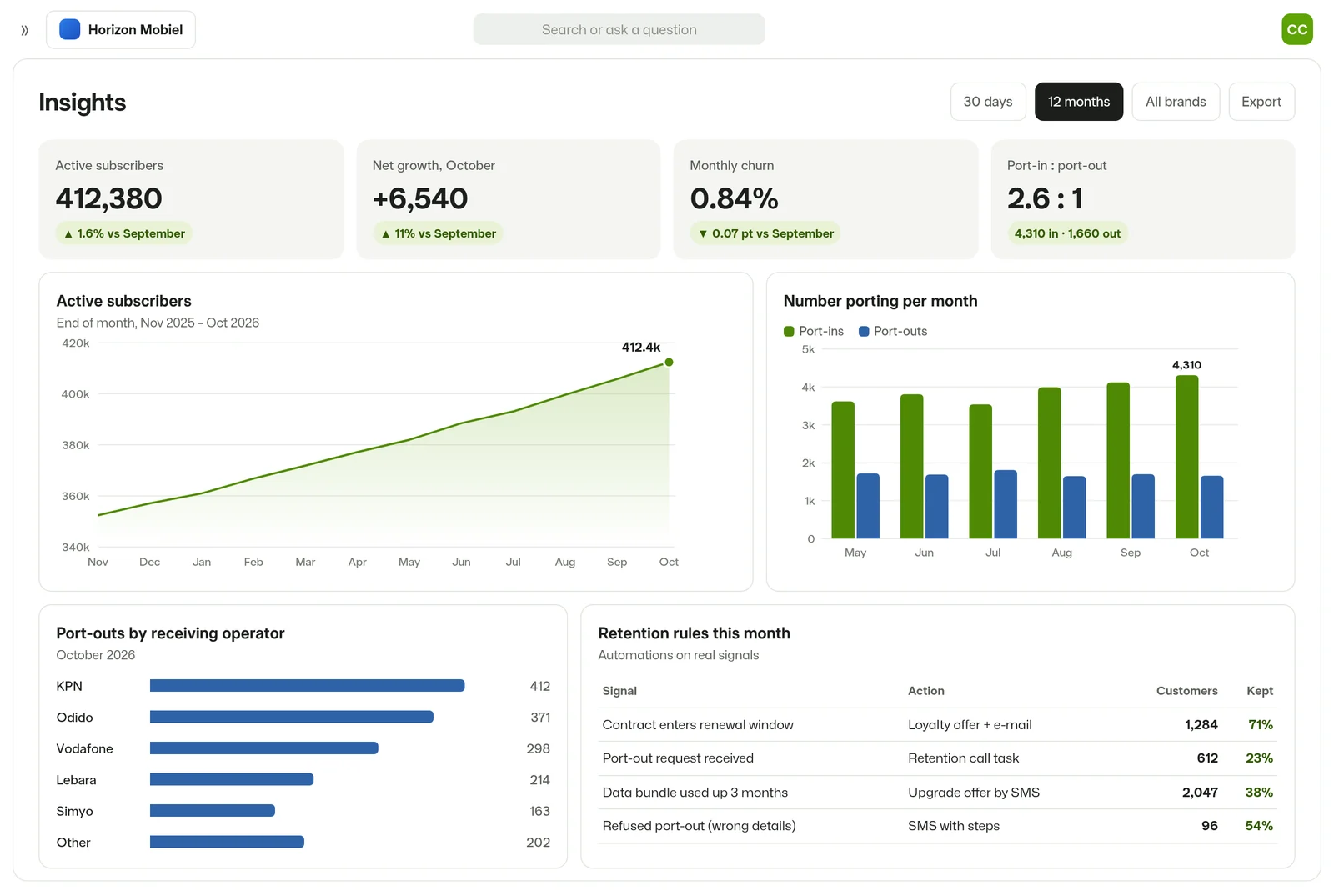Open the All brands filter
The image size is (1334, 896).
(1176, 102)
